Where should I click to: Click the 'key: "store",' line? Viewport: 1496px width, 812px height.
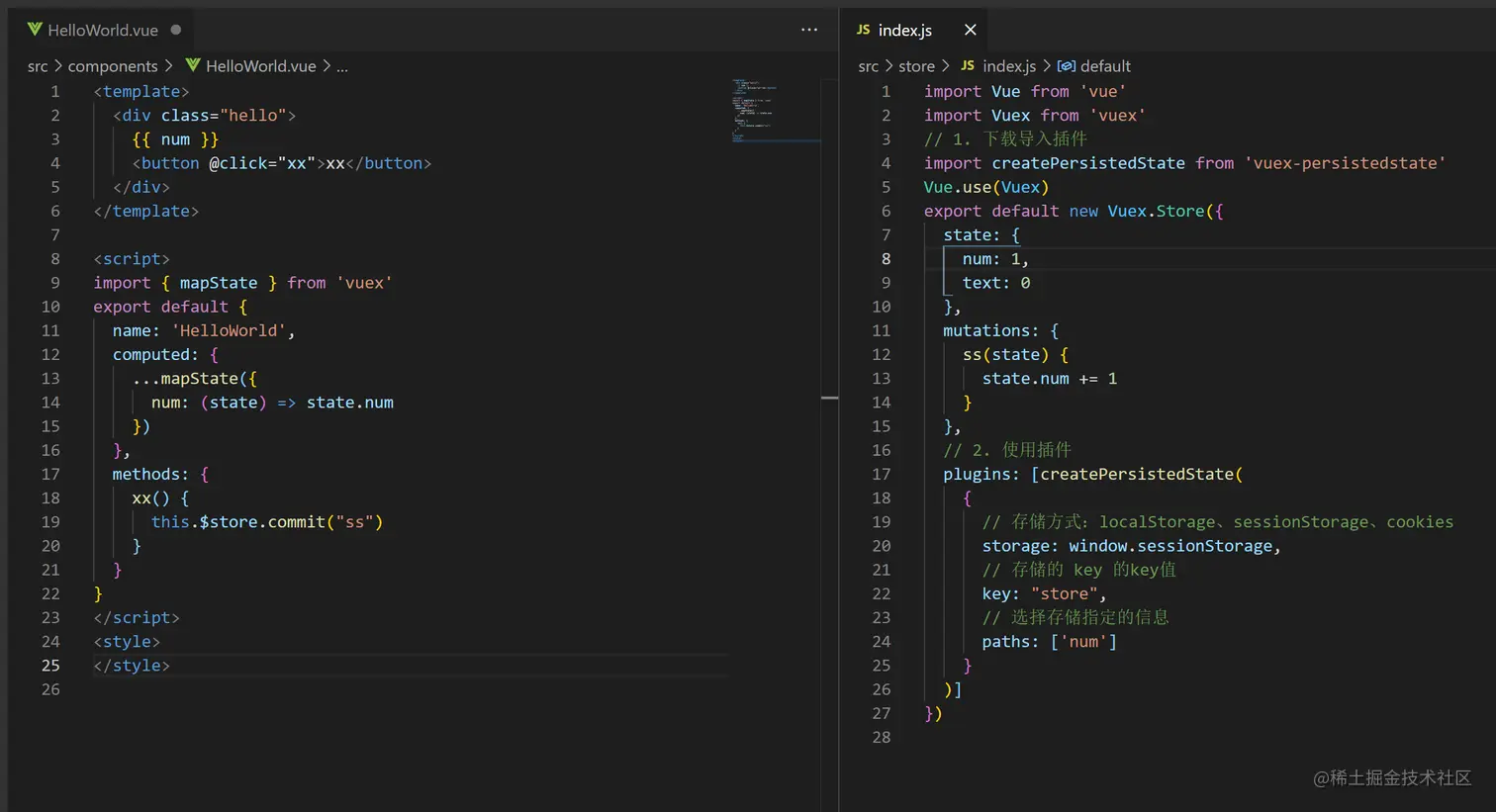click(1044, 594)
